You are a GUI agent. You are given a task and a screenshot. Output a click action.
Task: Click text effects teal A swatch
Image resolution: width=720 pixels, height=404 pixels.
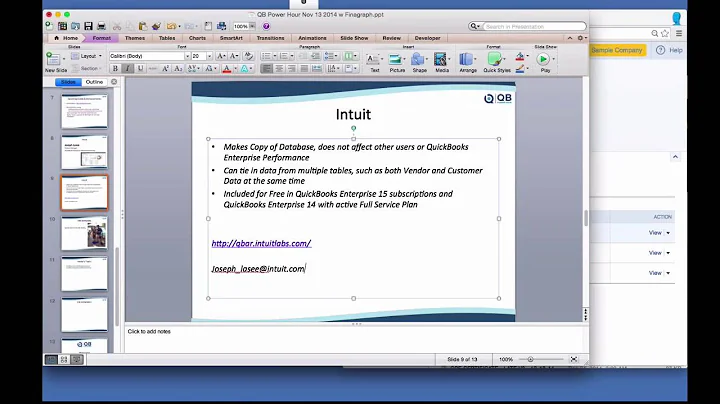coord(244,69)
